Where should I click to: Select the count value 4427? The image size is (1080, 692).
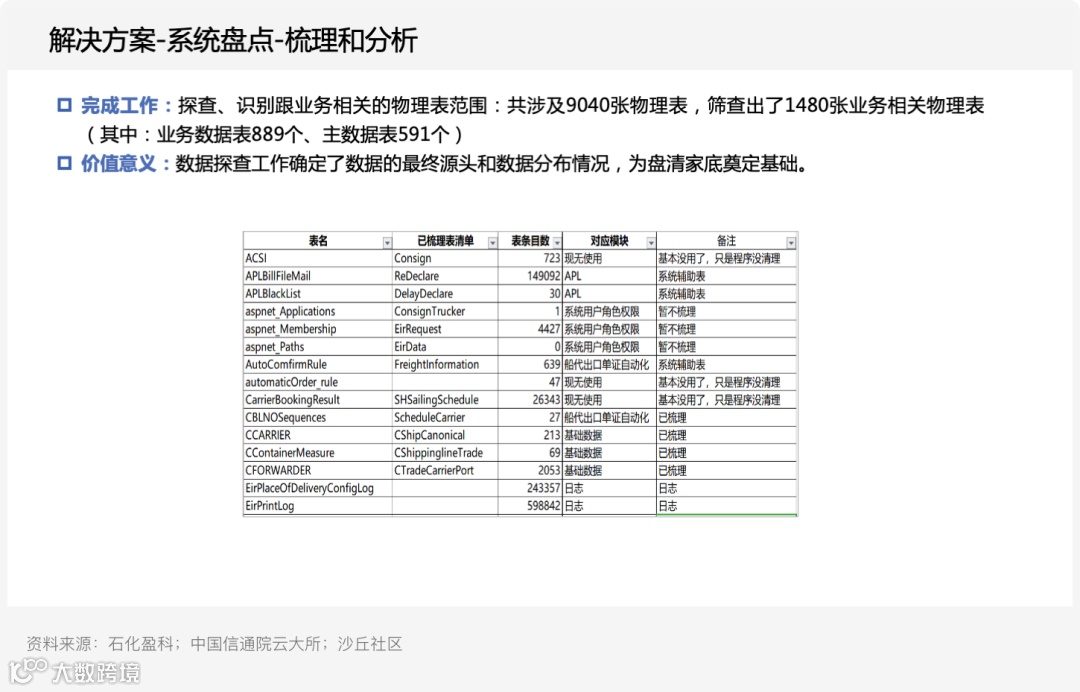(530, 329)
